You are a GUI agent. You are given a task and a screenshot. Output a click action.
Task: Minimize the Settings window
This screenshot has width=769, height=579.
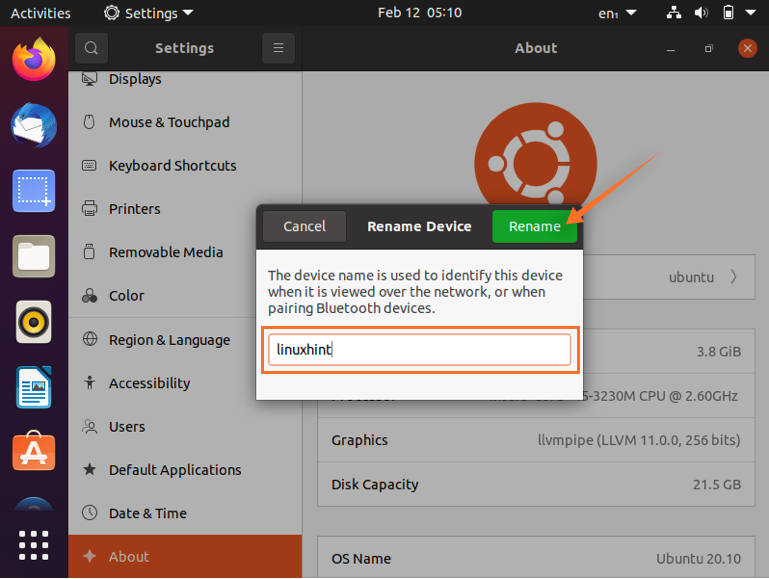670,49
